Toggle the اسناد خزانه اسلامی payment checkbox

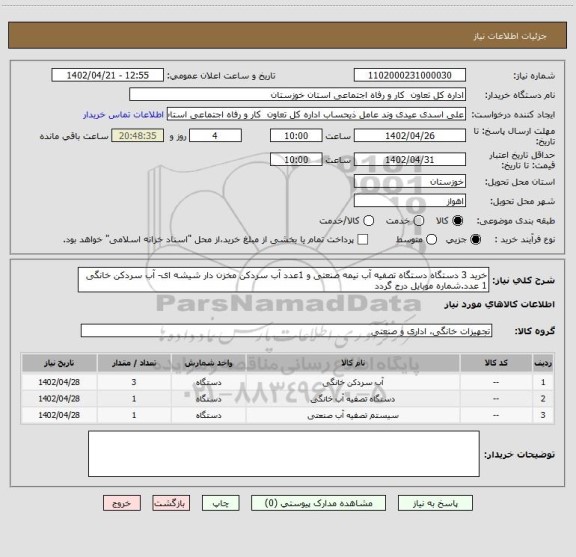[x=363, y=240]
